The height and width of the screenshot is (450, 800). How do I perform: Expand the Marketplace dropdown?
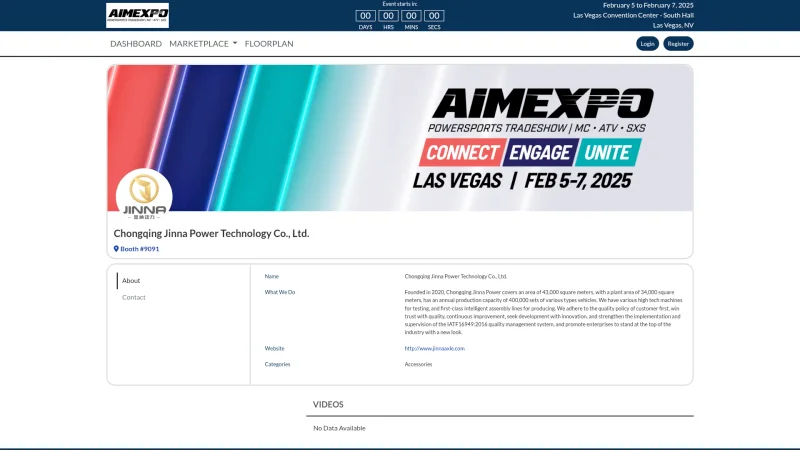(203, 44)
